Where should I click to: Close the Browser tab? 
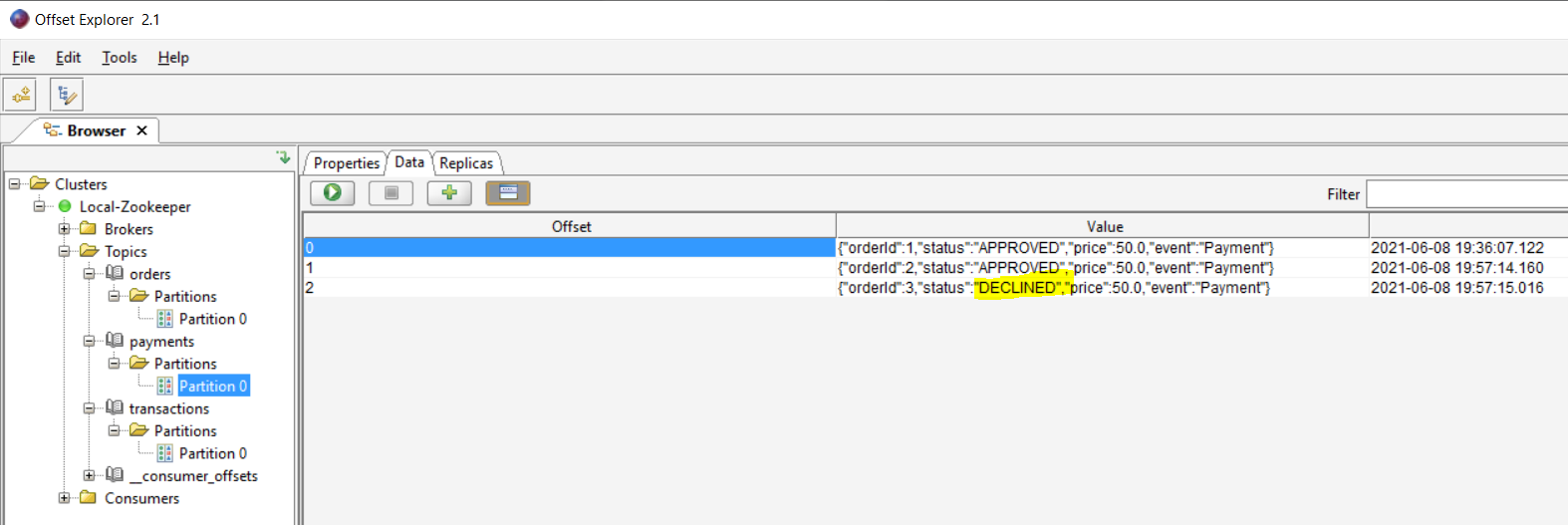point(142,131)
